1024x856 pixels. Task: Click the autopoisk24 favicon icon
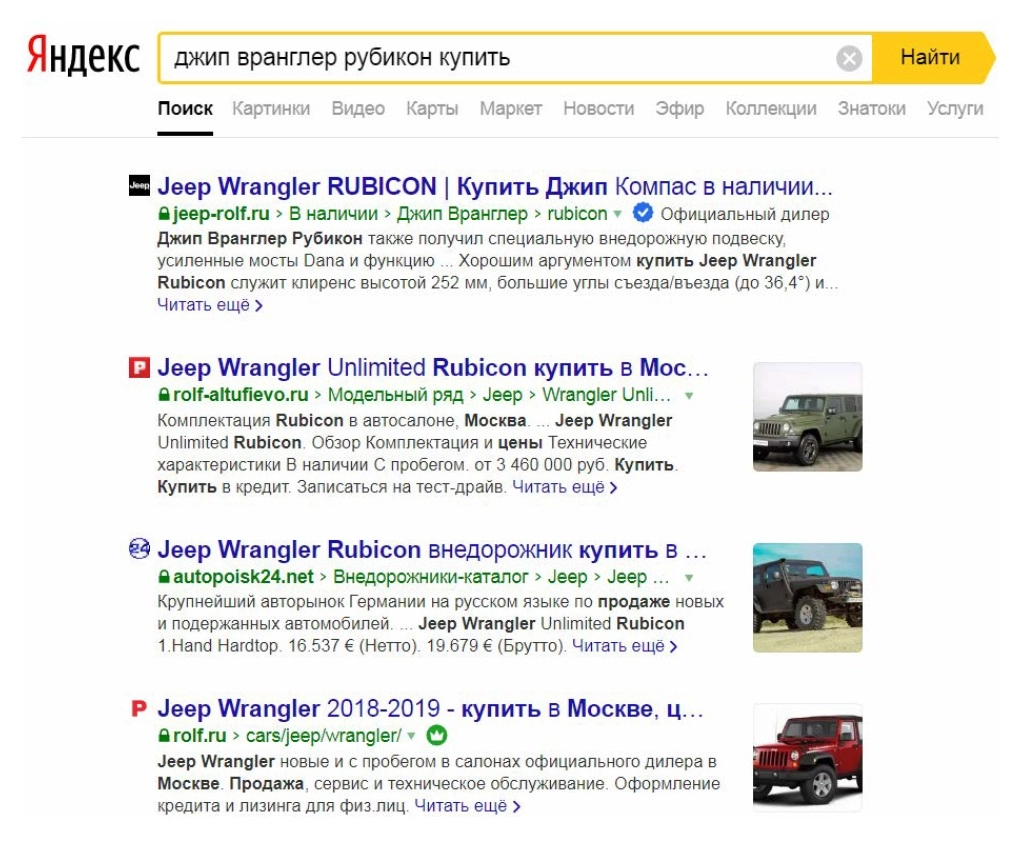point(139,548)
